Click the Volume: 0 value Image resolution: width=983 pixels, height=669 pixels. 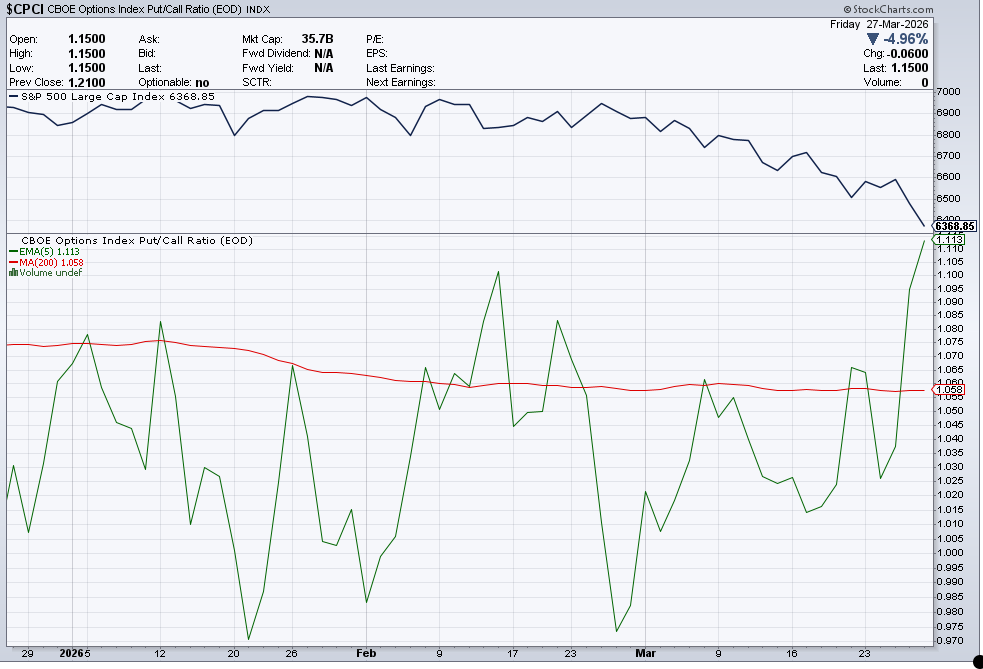click(x=896, y=82)
